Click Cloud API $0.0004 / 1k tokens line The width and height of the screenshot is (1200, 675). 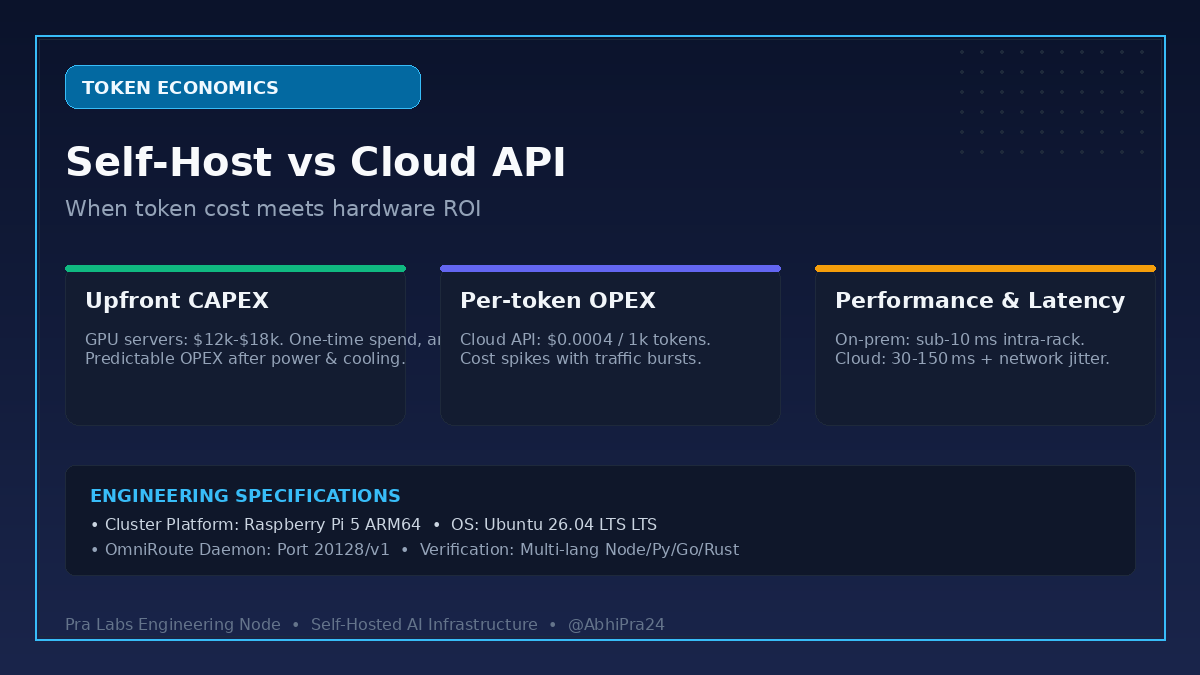[x=585, y=340]
